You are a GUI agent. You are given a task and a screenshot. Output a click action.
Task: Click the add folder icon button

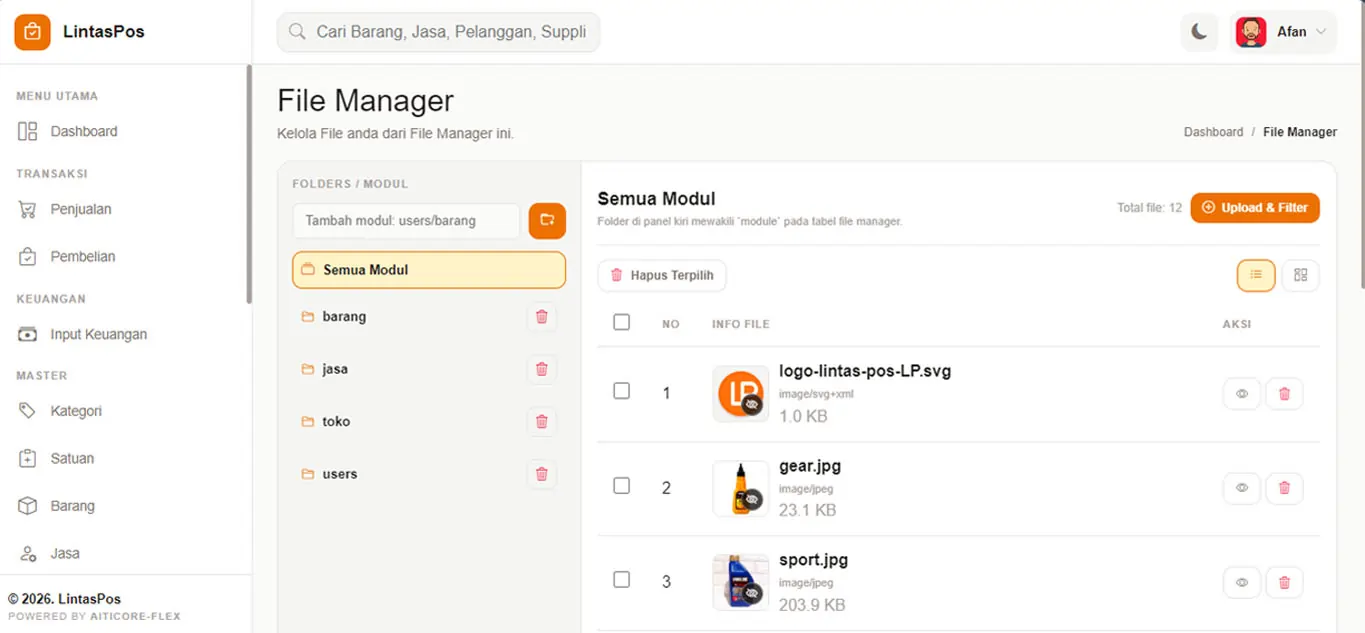click(547, 221)
